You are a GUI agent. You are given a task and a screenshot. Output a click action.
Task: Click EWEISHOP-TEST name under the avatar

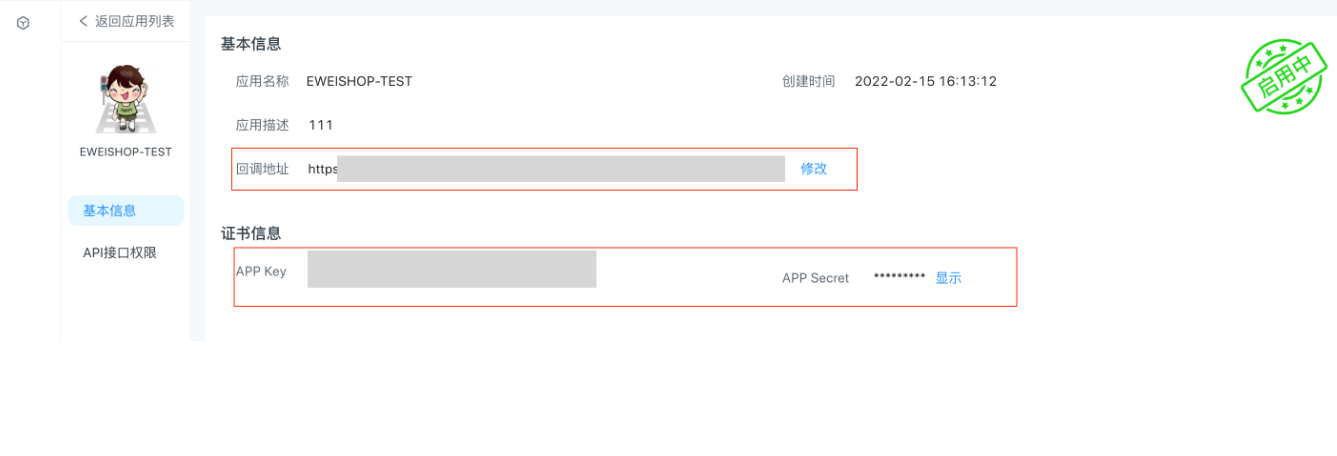click(x=125, y=152)
